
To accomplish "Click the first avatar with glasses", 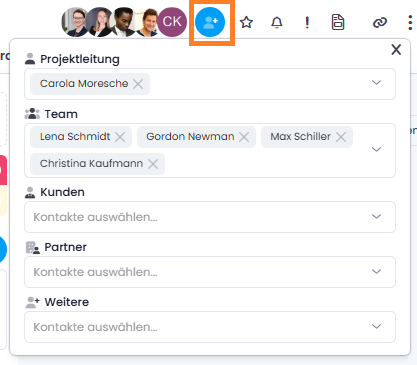I will 74,22.
